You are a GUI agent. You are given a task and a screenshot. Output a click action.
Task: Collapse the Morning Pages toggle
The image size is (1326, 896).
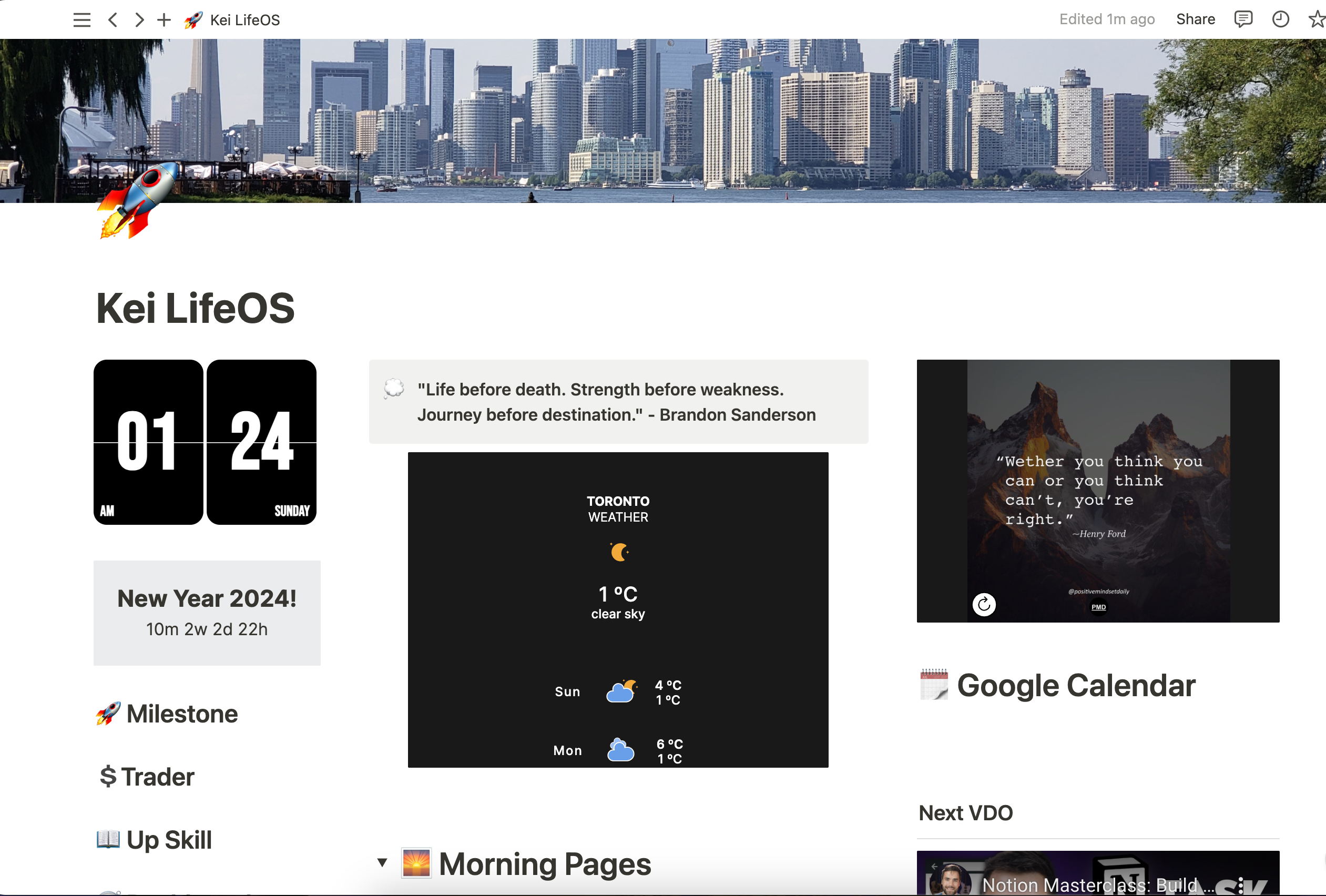click(x=382, y=862)
